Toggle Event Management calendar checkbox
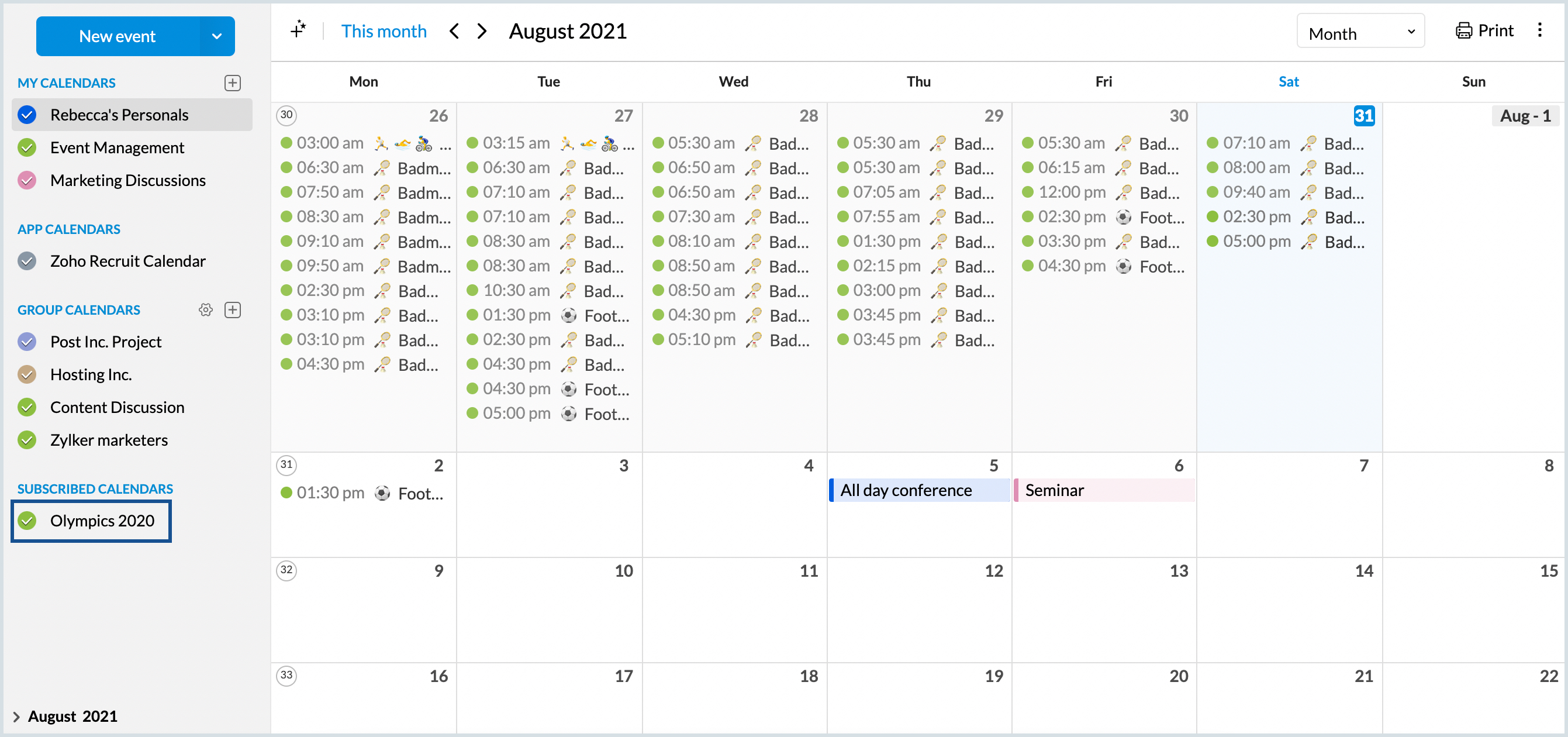This screenshot has width=1568, height=737. coord(27,147)
